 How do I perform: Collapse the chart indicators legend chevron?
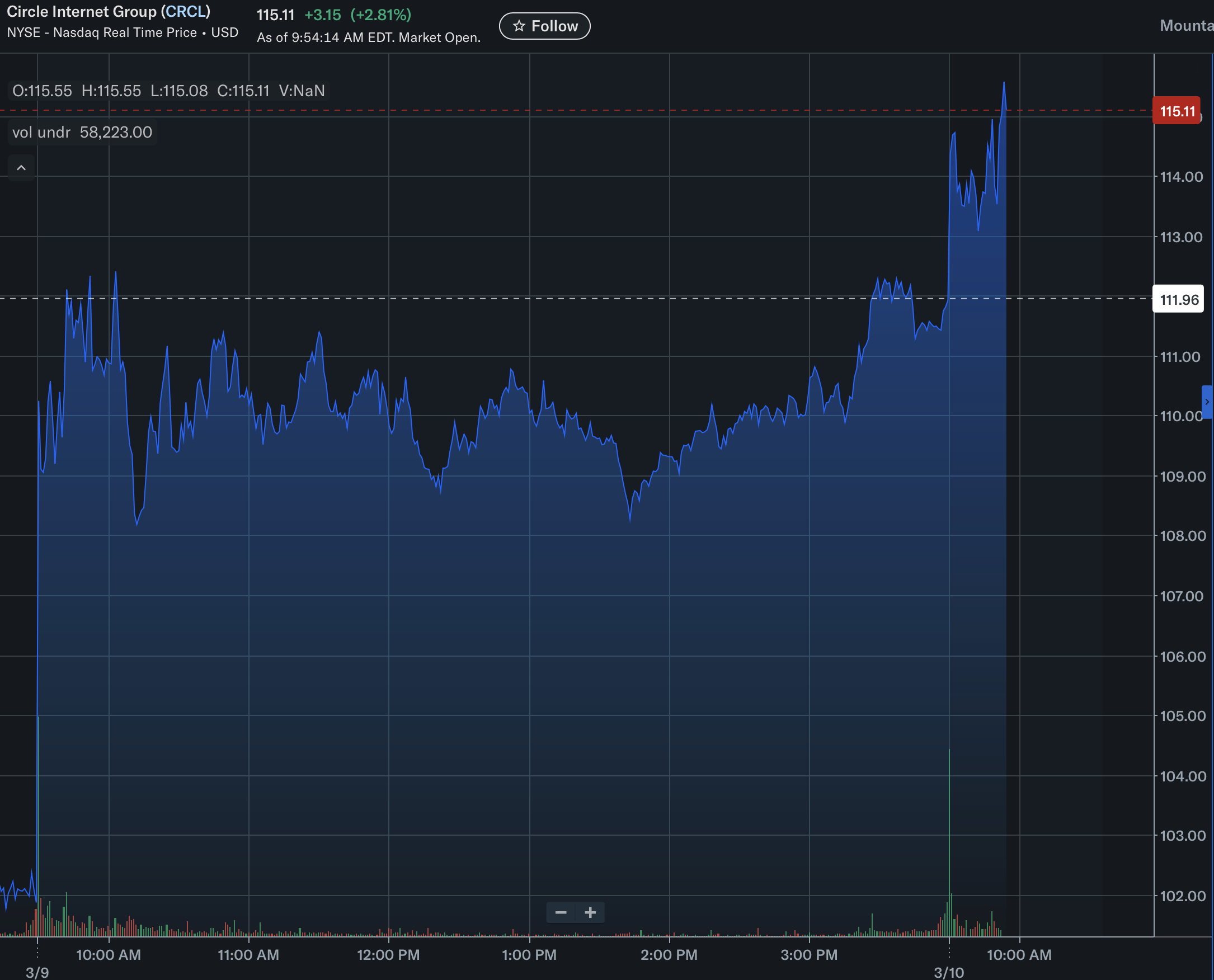pyautogui.click(x=21, y=168)
